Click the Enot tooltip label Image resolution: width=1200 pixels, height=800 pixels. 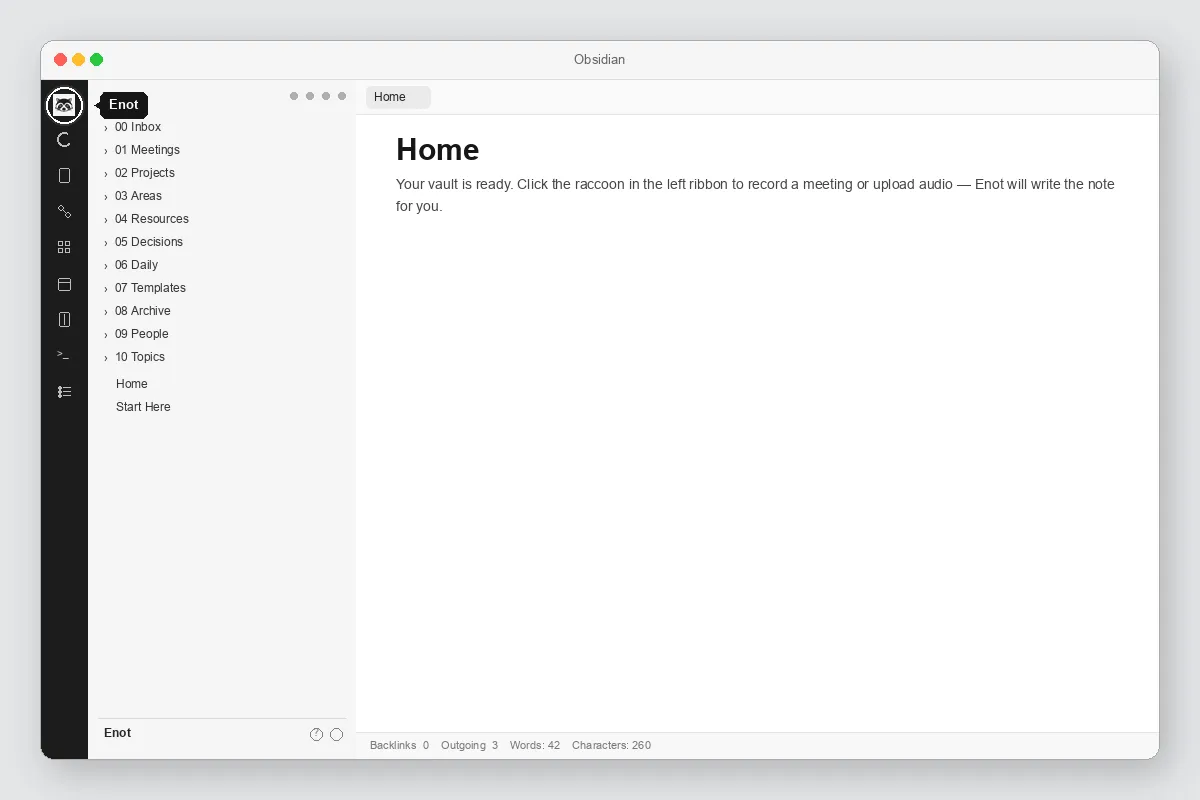[124, 105]
